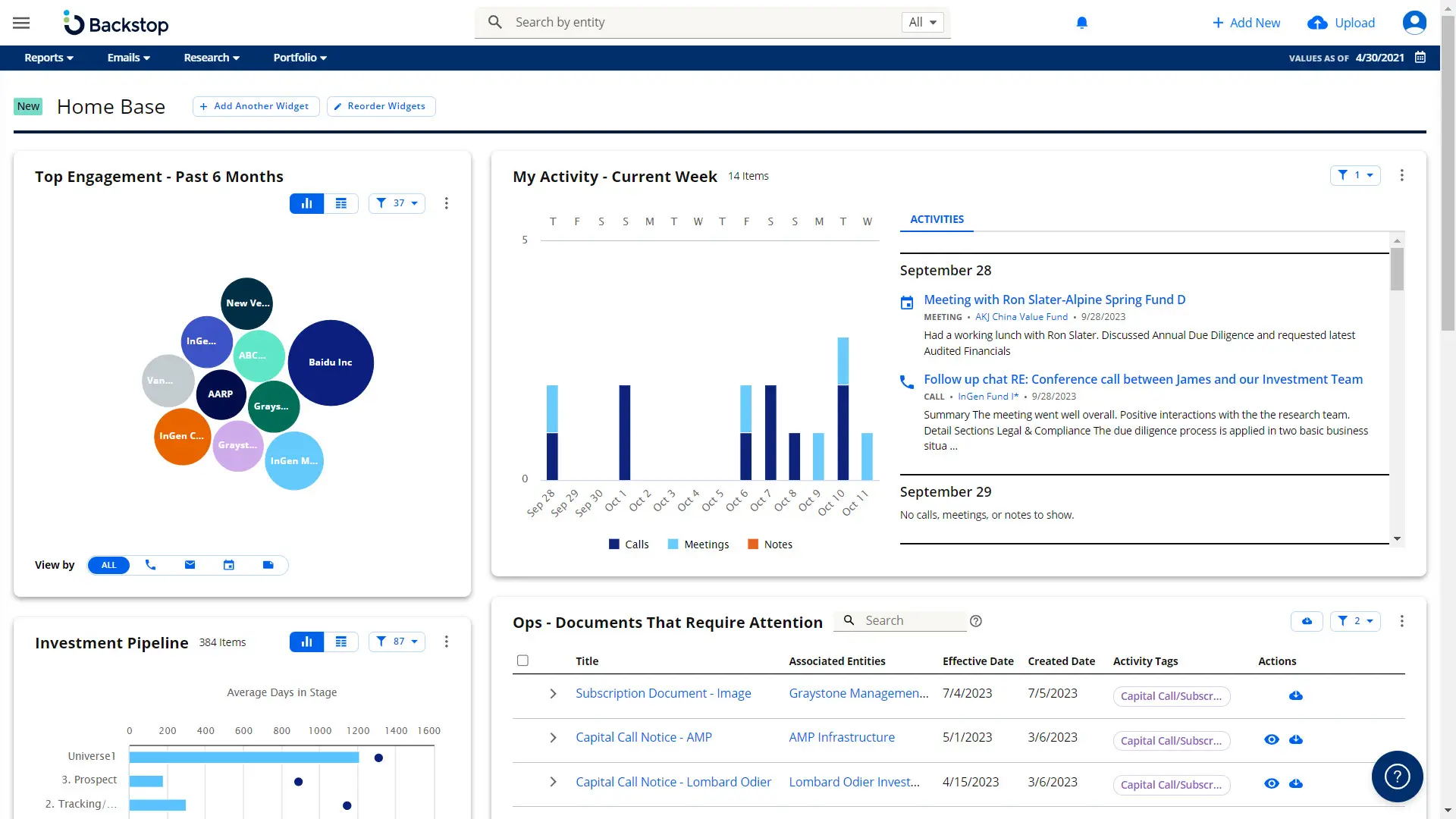The image size is (1456, 819).
Task: Open the Top Engagement widget options menu
Action: click(x=447, y=203)
